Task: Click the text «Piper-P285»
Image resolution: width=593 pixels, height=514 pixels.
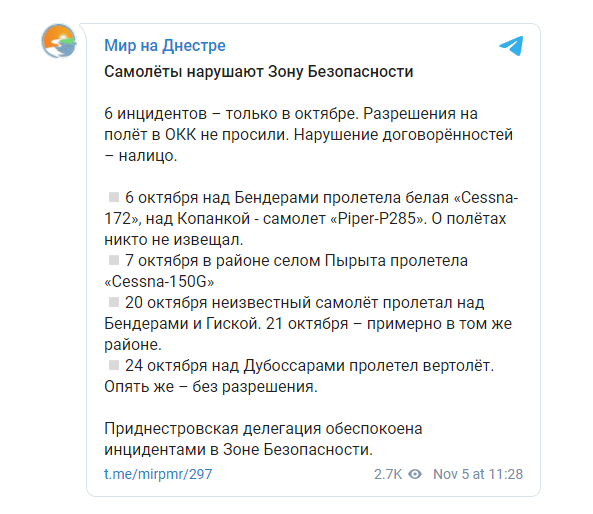Action: pyautogui.click(x=379, y=219)
